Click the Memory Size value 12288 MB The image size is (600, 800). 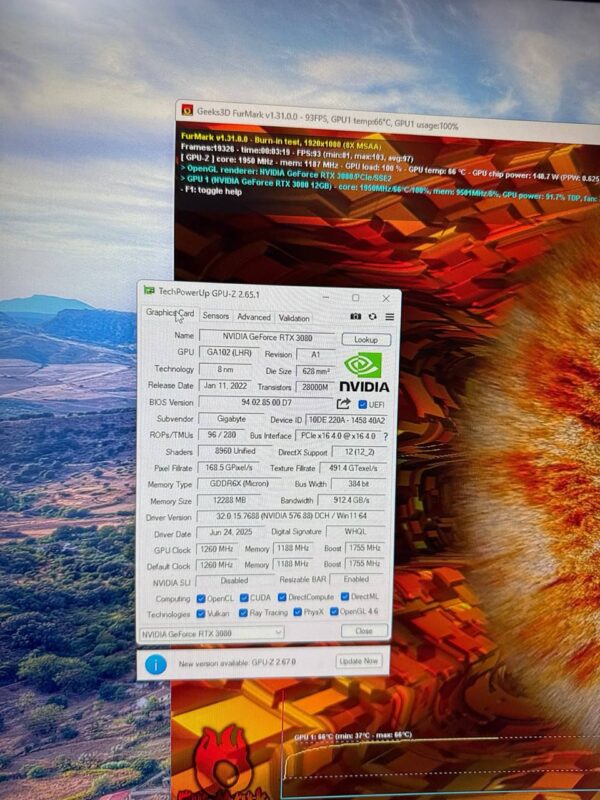[229, 500]
